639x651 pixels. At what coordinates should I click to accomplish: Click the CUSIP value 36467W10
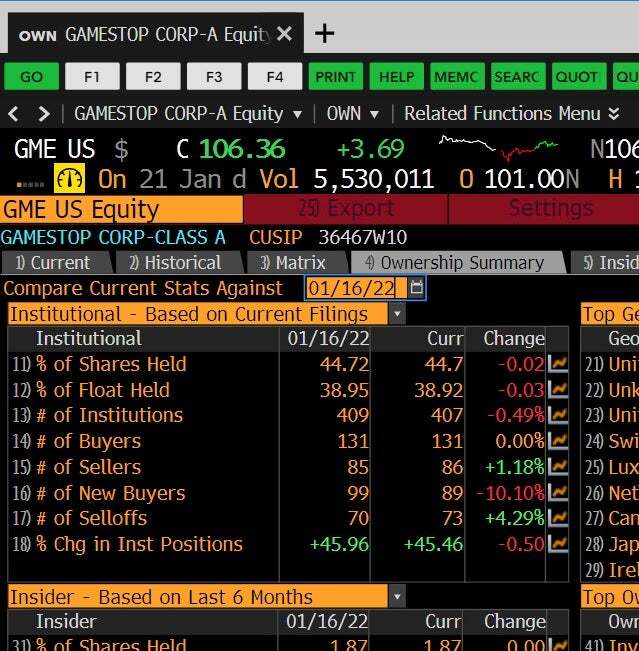[x=363, y=237]
